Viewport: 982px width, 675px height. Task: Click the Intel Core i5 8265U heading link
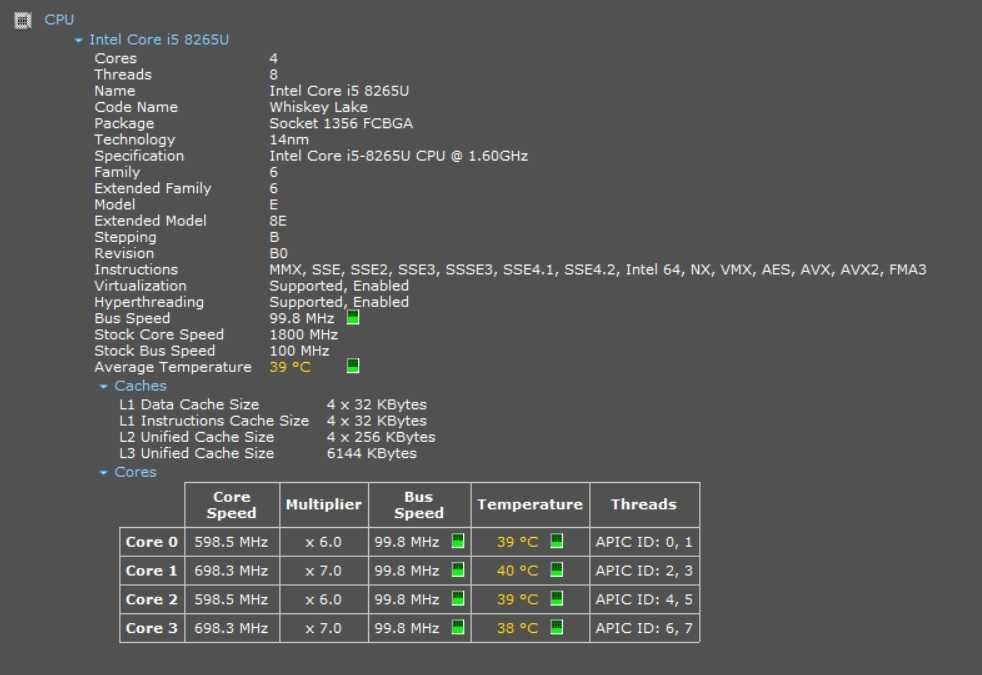pyautogui.click(x=159, y=40)
